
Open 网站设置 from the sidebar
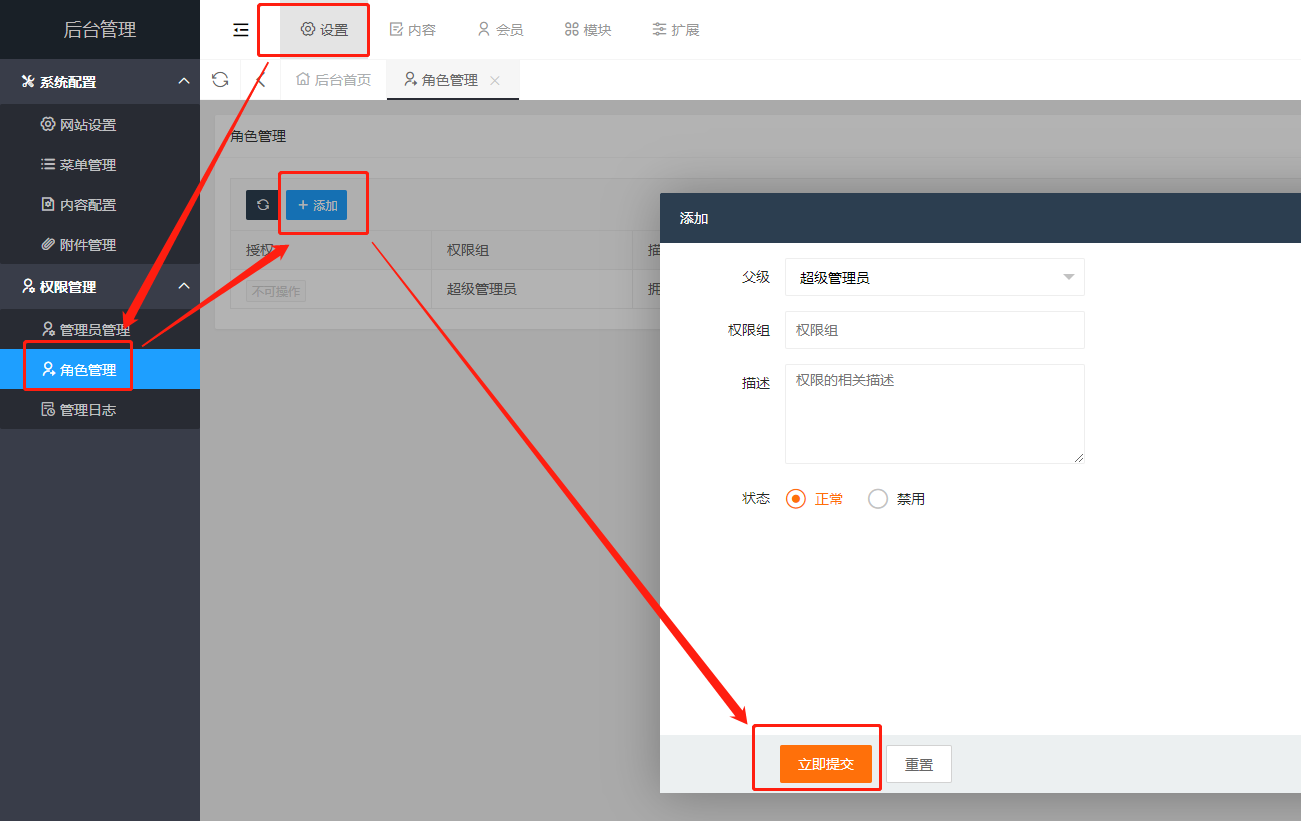pos(88,125)
